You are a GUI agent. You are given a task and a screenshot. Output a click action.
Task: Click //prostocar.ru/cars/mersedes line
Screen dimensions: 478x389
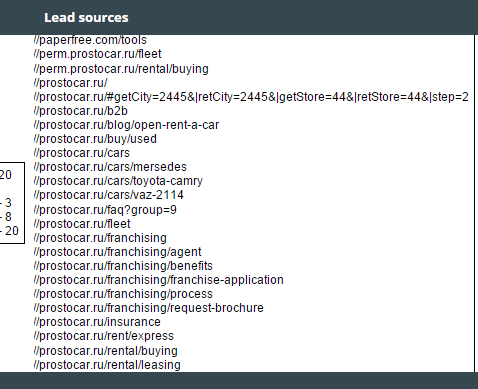click(x=110, y=167)
